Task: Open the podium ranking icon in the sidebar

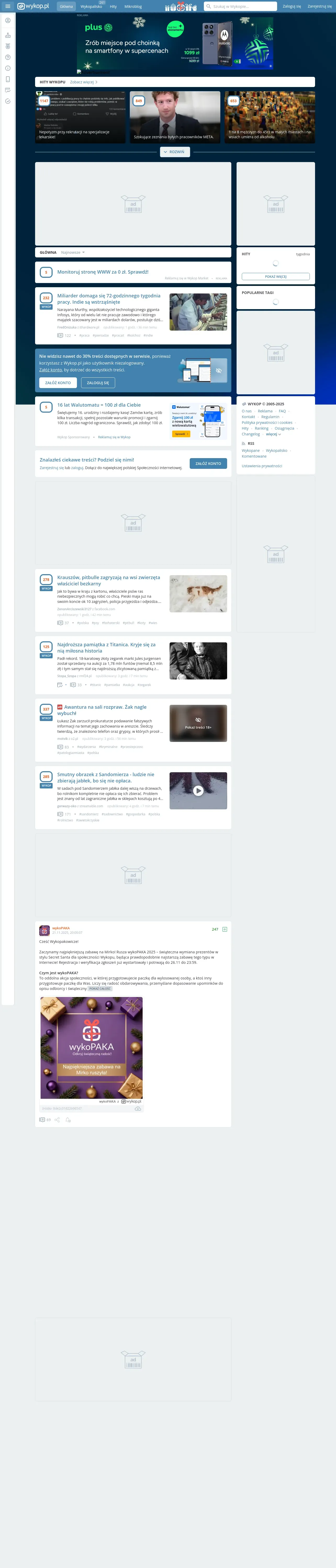Action: click(7, 35)
